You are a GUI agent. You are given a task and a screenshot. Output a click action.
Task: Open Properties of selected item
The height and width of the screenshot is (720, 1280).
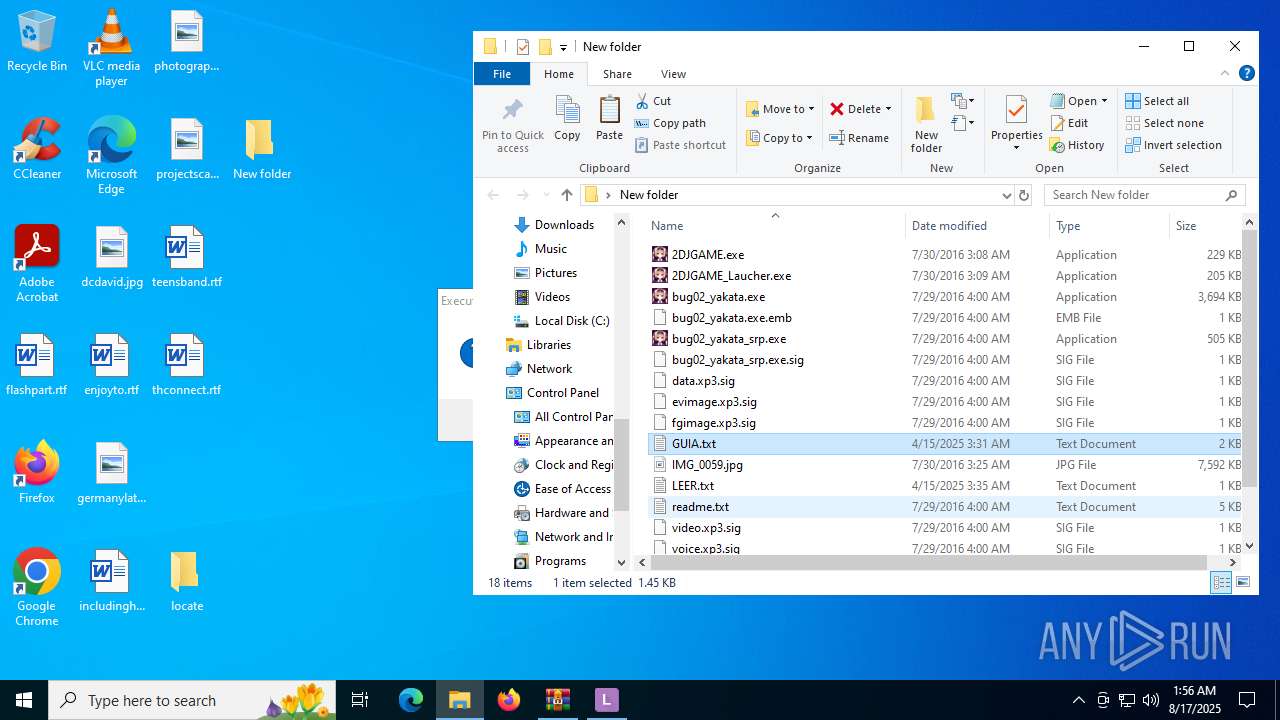(x=1017, y=125)
